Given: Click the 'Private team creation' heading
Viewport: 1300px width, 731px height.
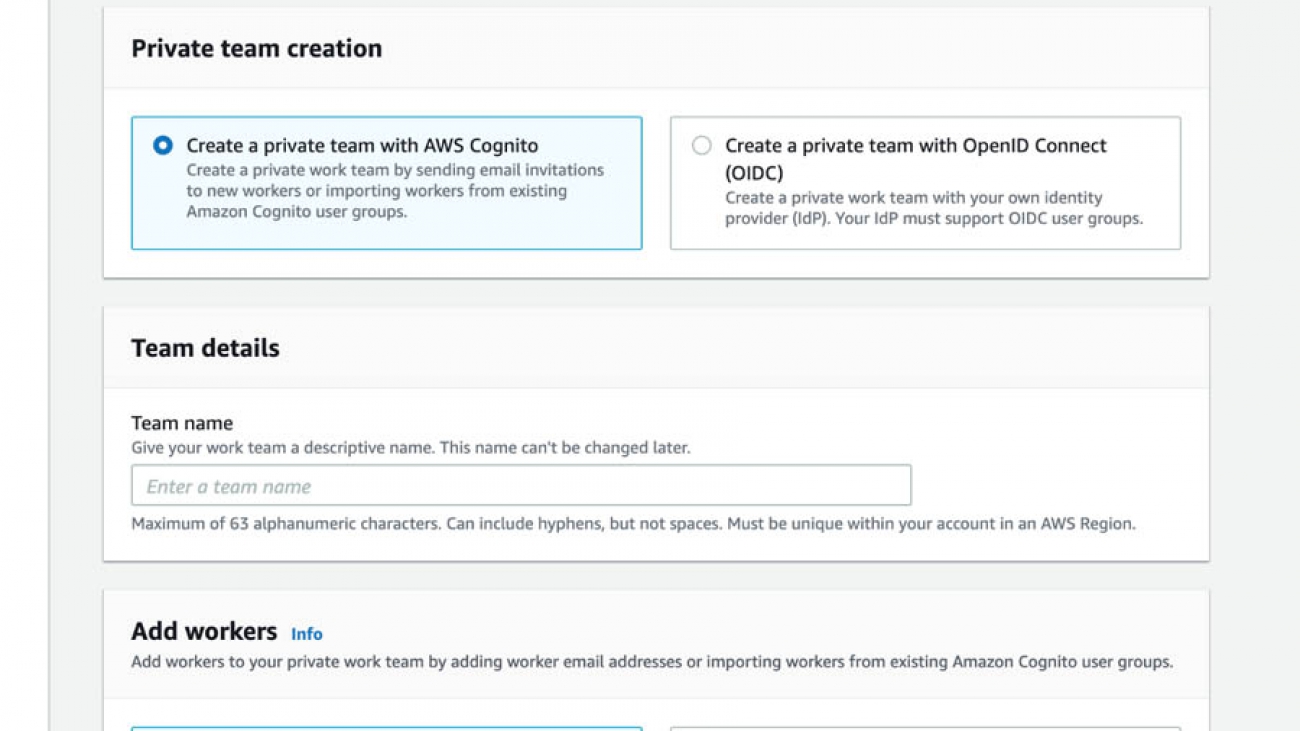Looking at the screenshot, I should pyautogui.click(x=257, y=48).
